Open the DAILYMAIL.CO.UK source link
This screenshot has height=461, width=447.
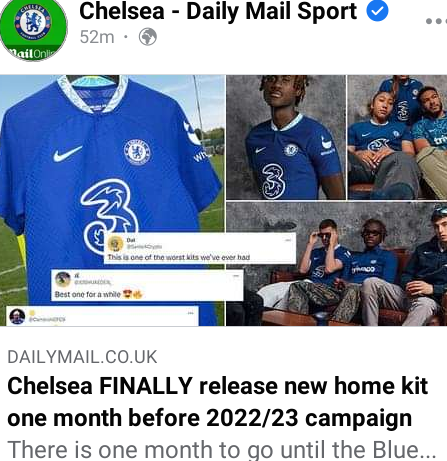click(82, 357)
